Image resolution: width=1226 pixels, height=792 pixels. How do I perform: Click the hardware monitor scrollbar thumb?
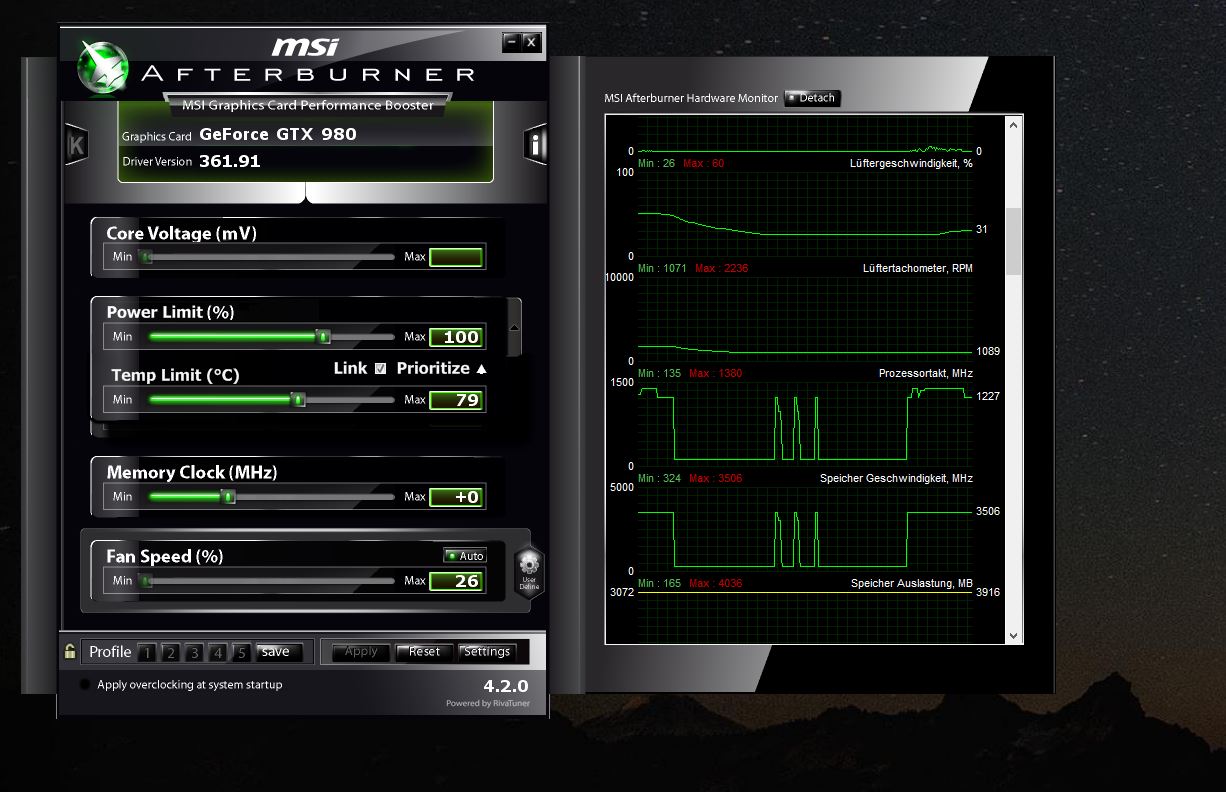pos(1014,241)
